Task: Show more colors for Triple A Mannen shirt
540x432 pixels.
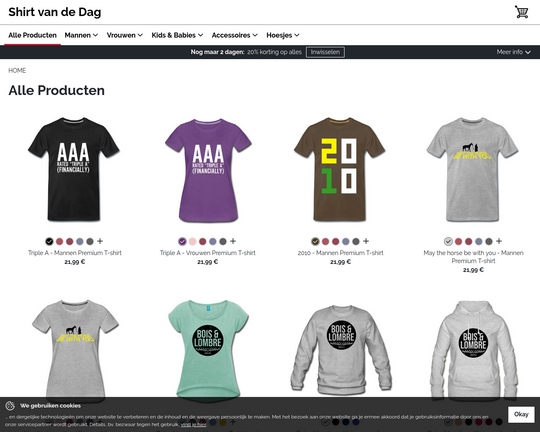Action: pyautogui.click(x=100, y=241)
